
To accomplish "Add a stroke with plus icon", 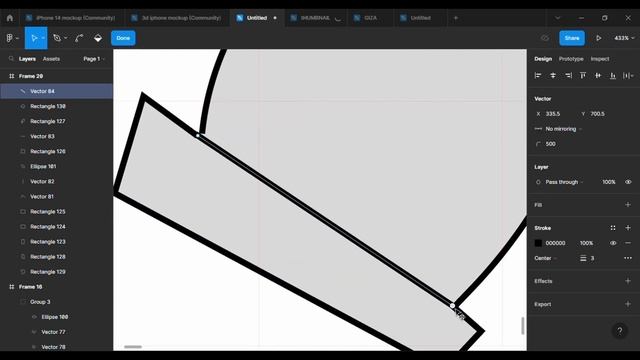I will point(628,228).
